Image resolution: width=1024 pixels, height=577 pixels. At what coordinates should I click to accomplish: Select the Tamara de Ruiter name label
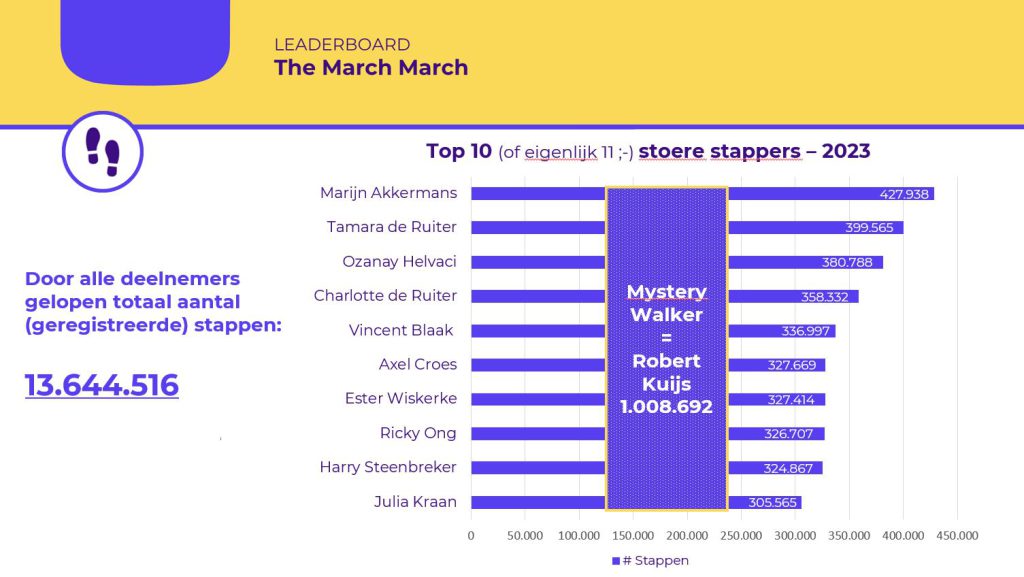coord(391,227)
